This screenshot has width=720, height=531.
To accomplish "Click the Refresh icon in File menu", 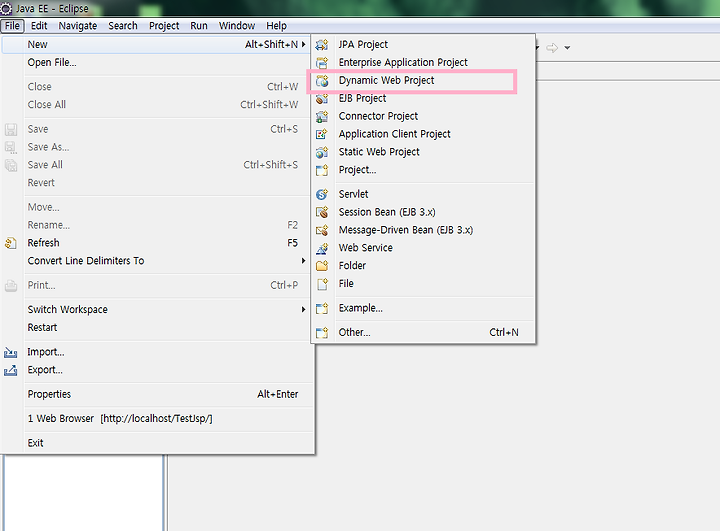I will pos(11,243).
